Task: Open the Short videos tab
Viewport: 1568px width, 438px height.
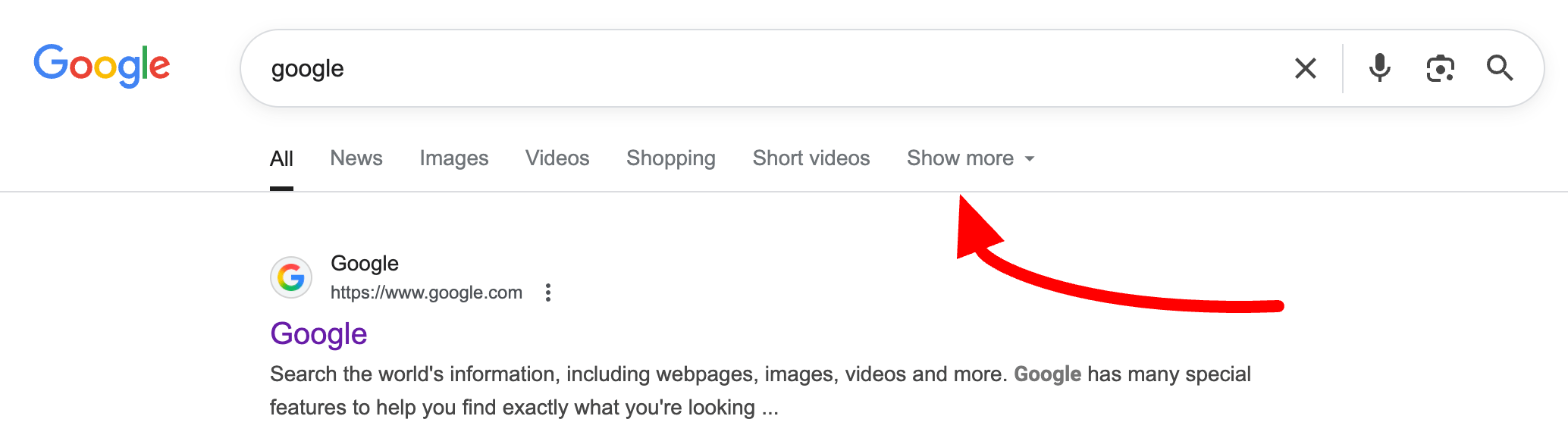Action: pos(811,158)
